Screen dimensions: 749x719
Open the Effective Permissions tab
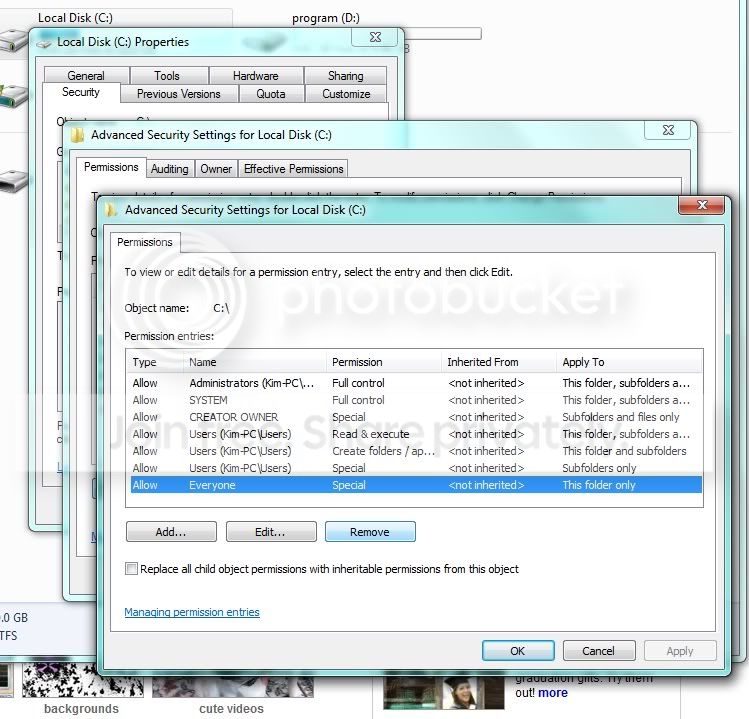click(x=293, y=169)
